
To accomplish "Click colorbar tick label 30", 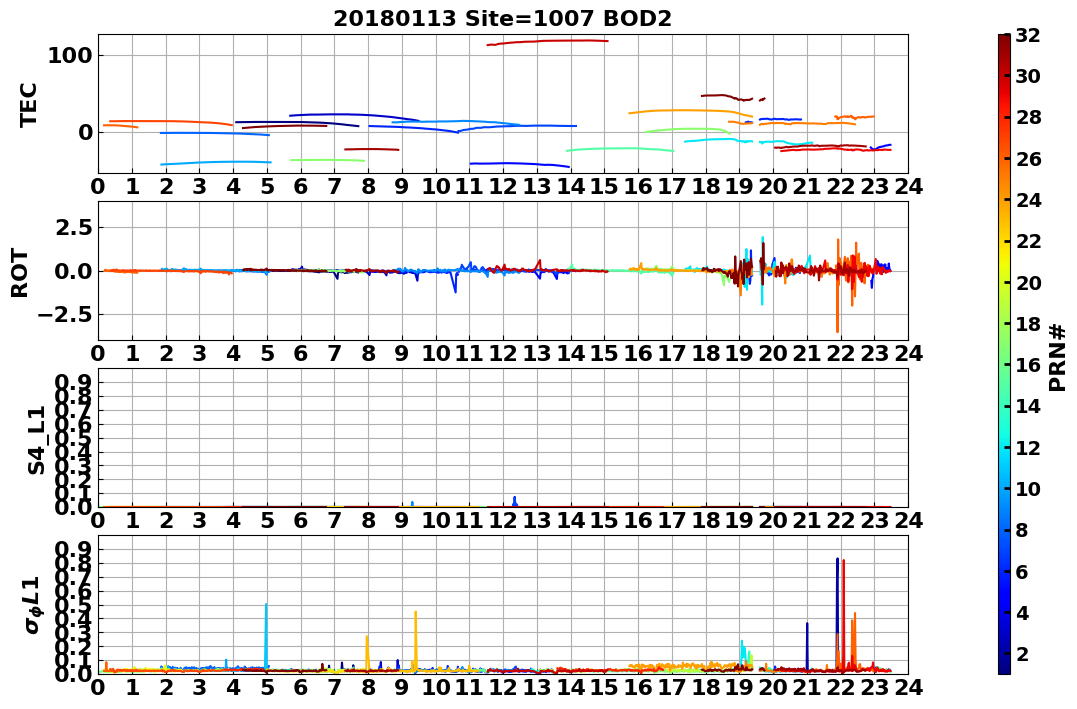I will (1028, 76).
